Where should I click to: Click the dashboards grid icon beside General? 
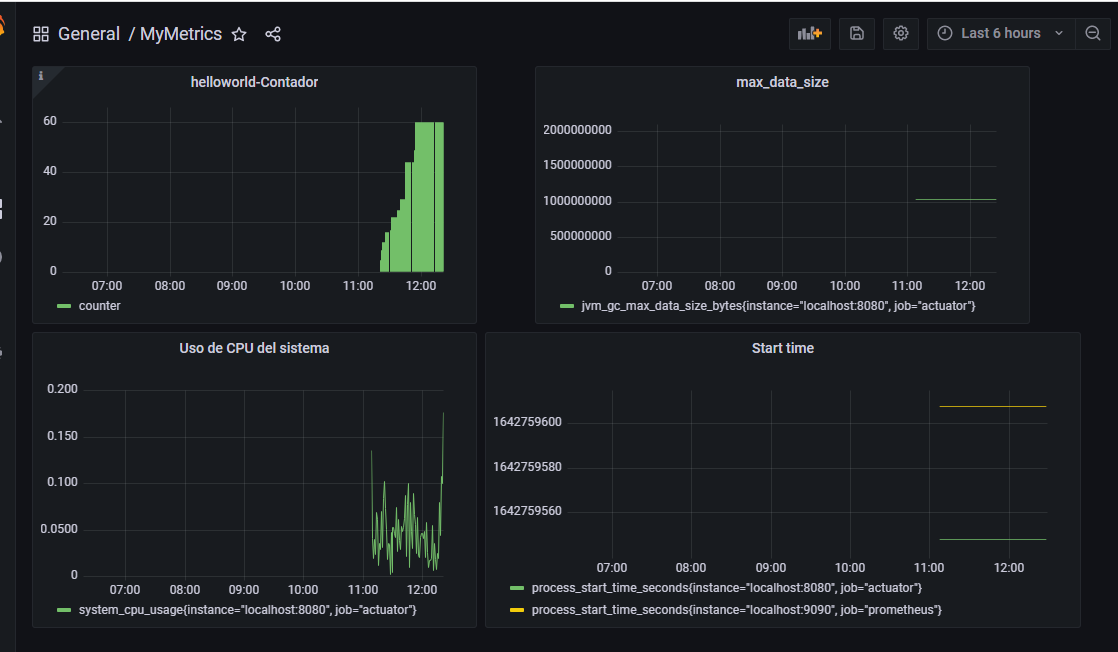[x=41, y=33]
